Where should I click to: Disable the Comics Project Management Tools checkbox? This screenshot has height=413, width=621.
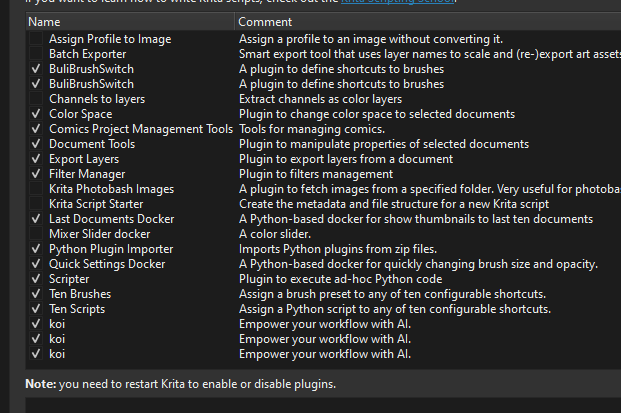pyautogui.click(x=36, y=129)
